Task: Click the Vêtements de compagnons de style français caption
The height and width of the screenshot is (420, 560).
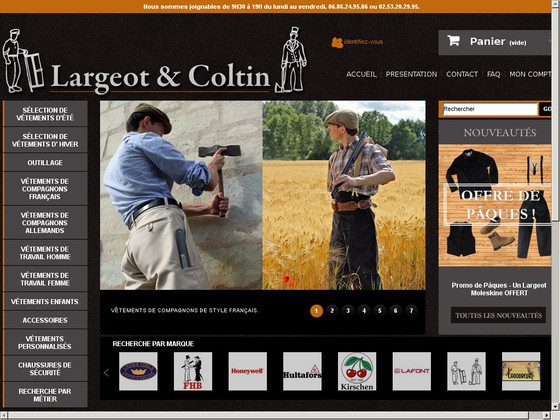Action: (184, 310)
